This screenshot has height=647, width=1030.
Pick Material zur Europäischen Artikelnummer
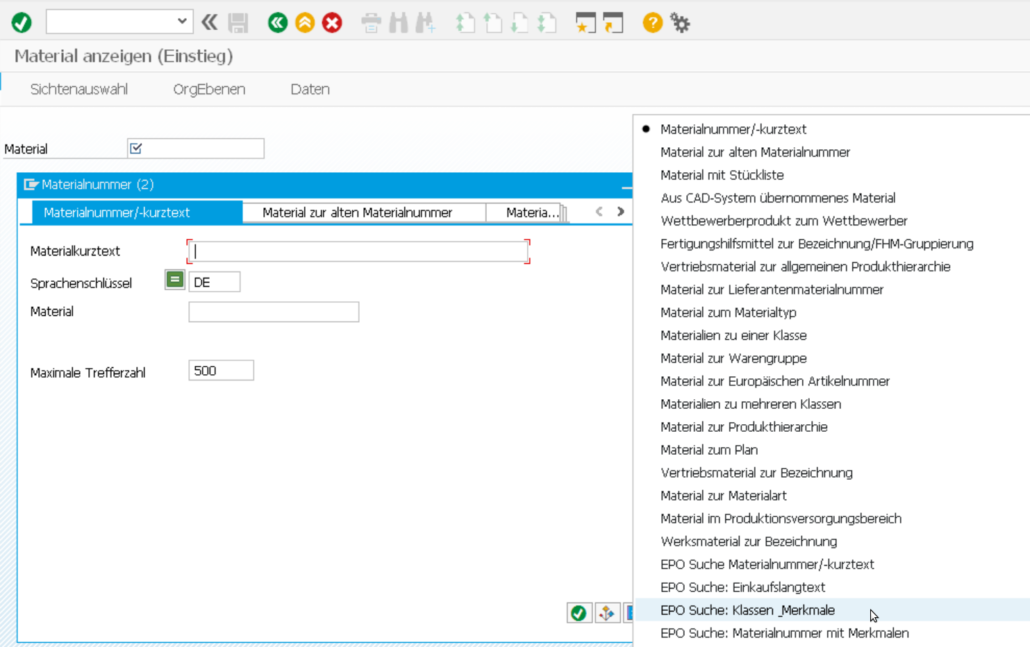click(774, 382)
